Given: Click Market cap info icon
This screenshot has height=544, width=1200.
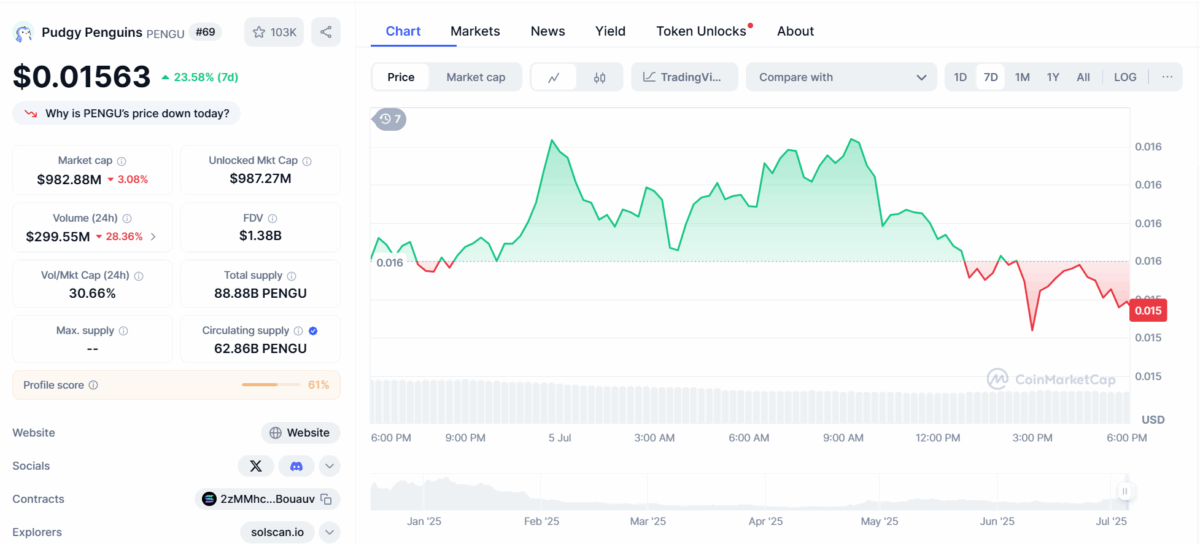Looking at the screenshot, I should click(x=122, y=161).
